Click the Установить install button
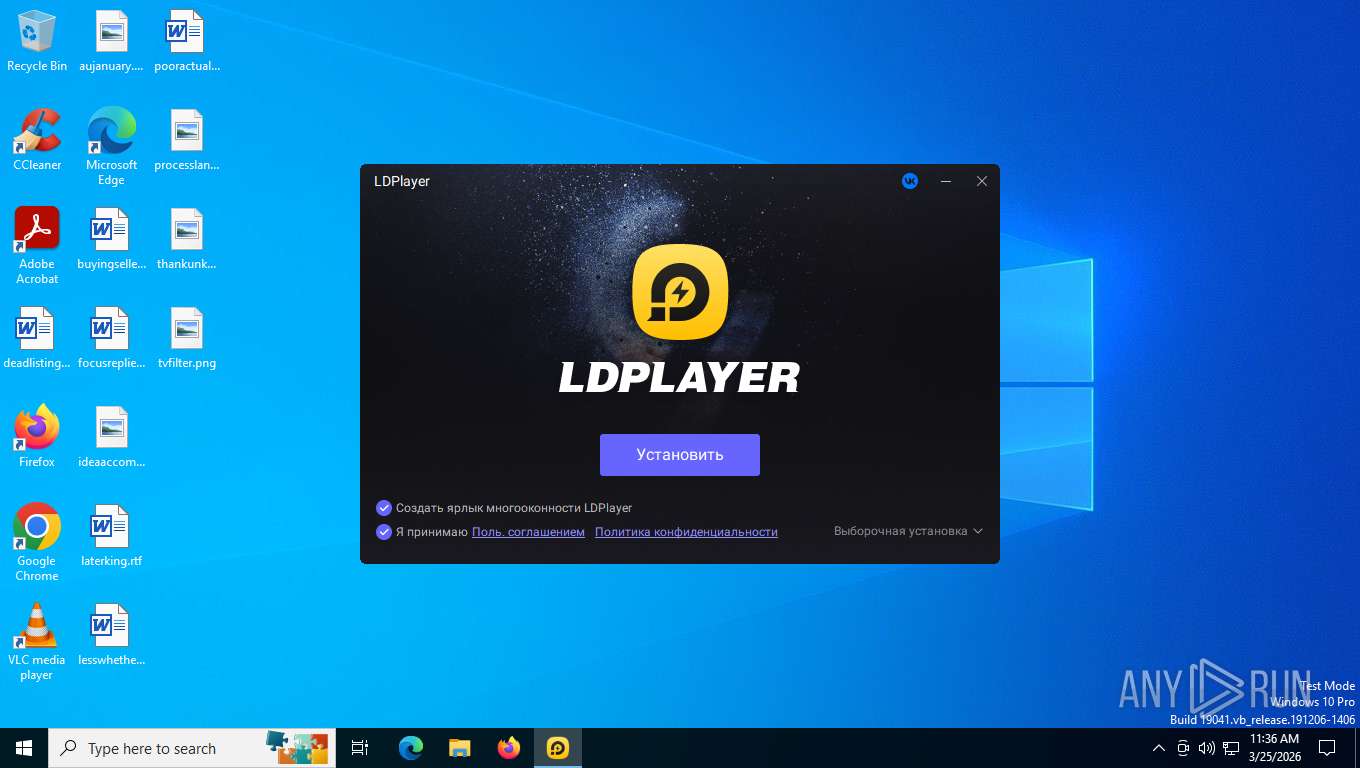 [x=680, y=455]
